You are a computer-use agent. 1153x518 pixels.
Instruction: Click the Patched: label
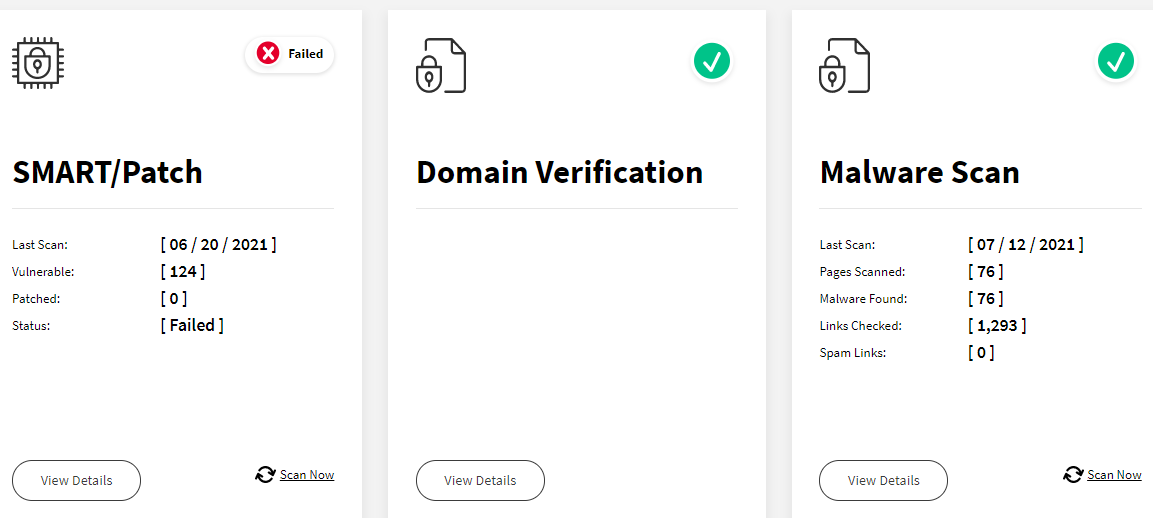(36, 299)
